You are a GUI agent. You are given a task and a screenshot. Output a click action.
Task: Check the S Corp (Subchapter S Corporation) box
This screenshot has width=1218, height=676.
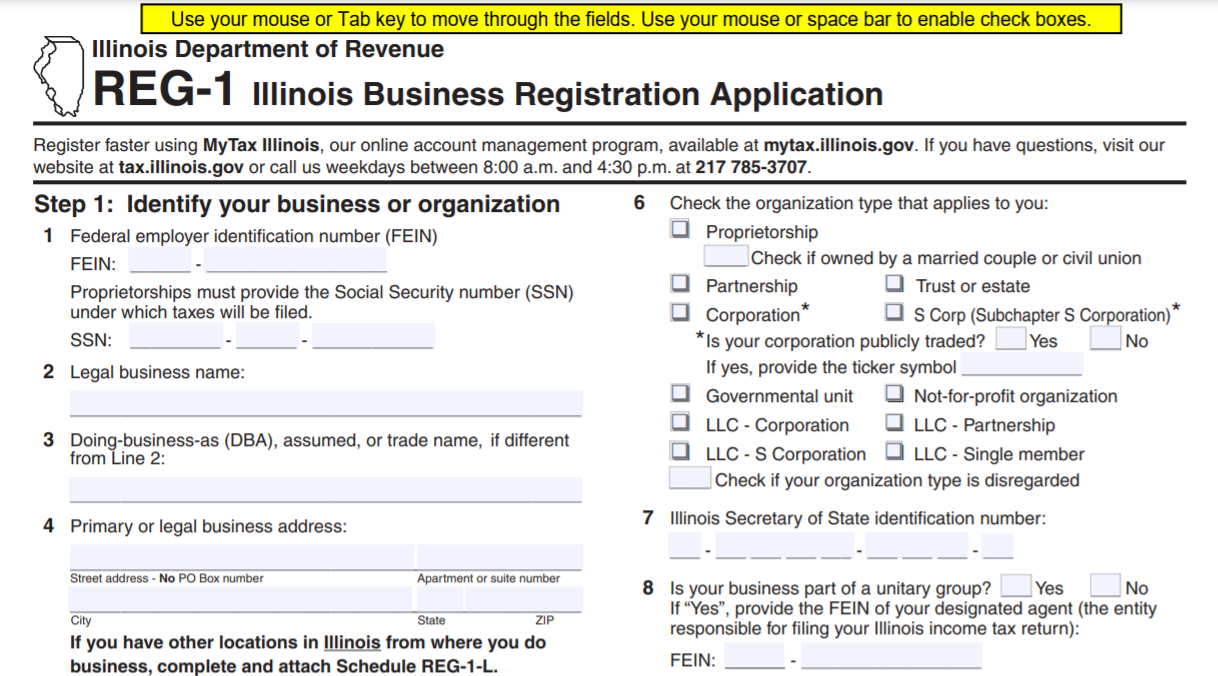pos(895,313)
